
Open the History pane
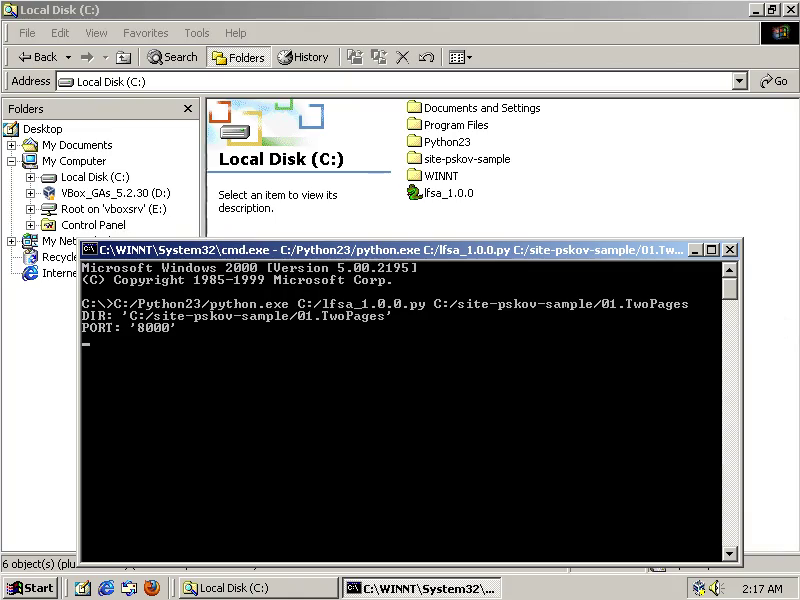[303, 57]
